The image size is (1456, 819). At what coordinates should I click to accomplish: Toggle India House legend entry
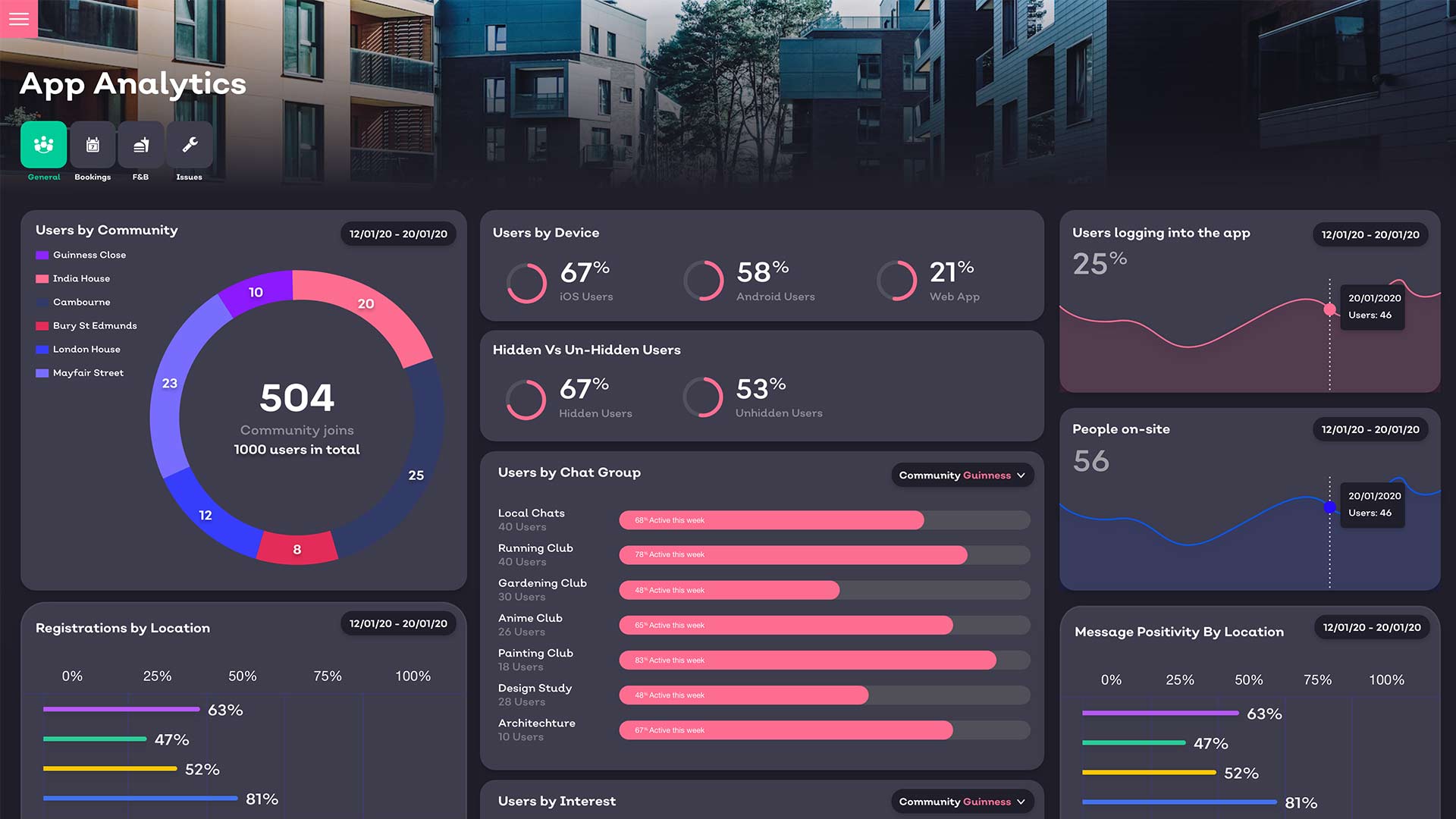point(81,278)
